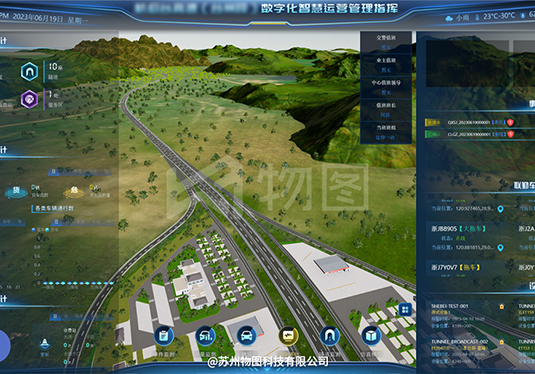
Task: Expand the 当班班组 duty entry
Action: click(x=386, y=132)
